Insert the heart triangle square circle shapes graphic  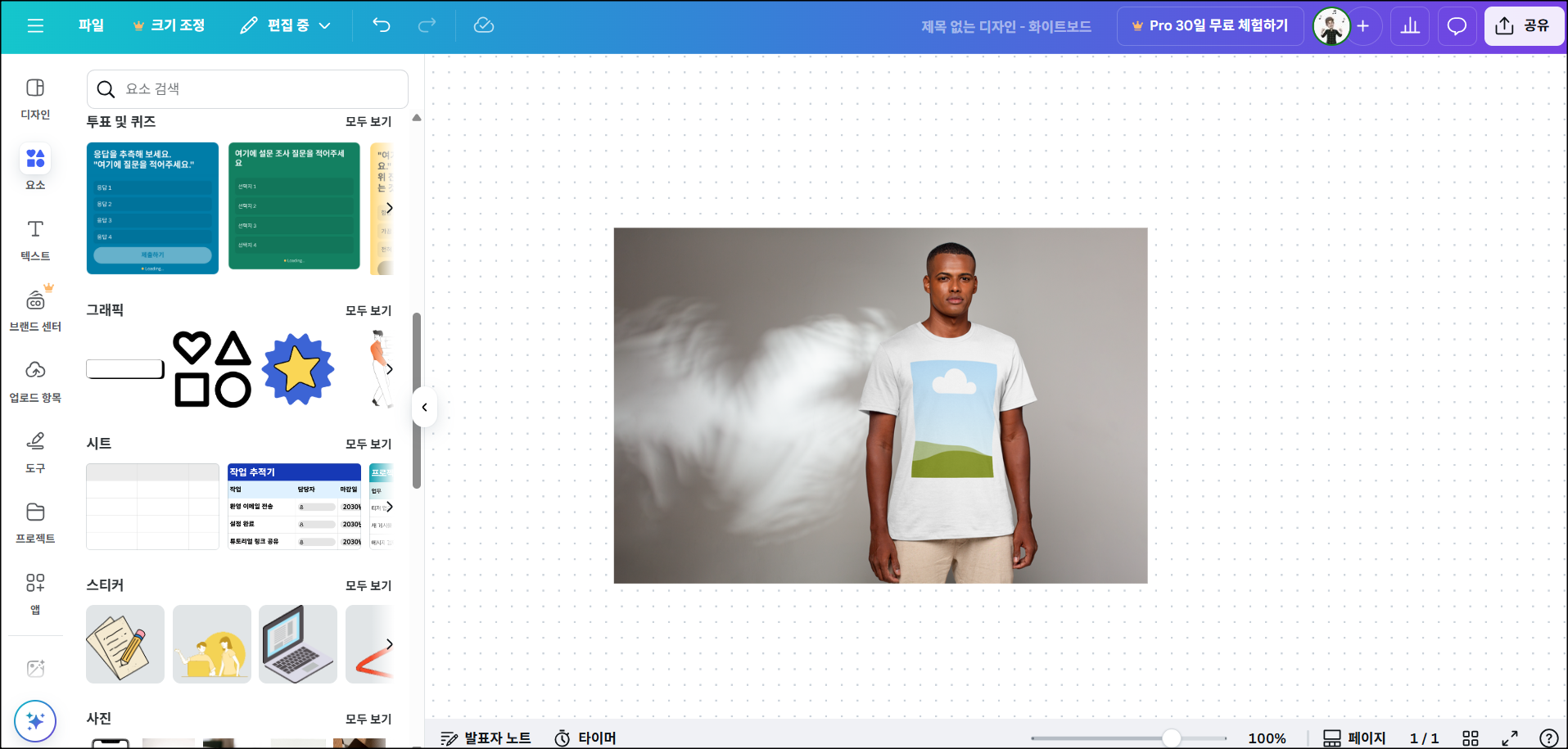click(213, 369)
